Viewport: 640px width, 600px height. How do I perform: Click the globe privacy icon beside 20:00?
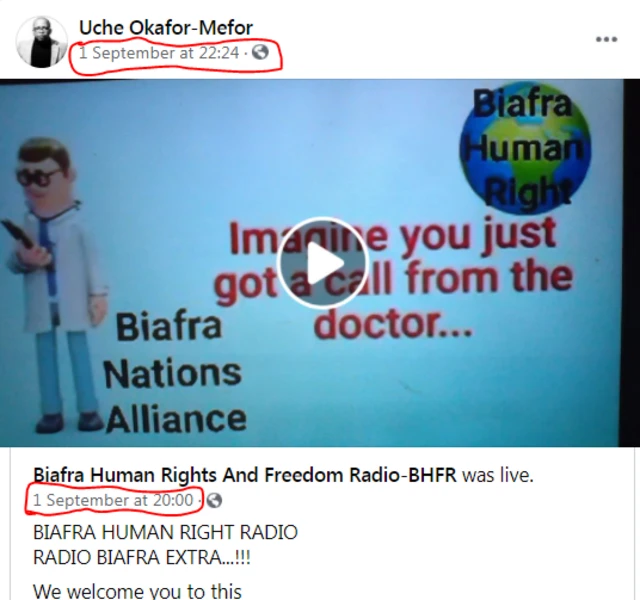coord(214,500)
